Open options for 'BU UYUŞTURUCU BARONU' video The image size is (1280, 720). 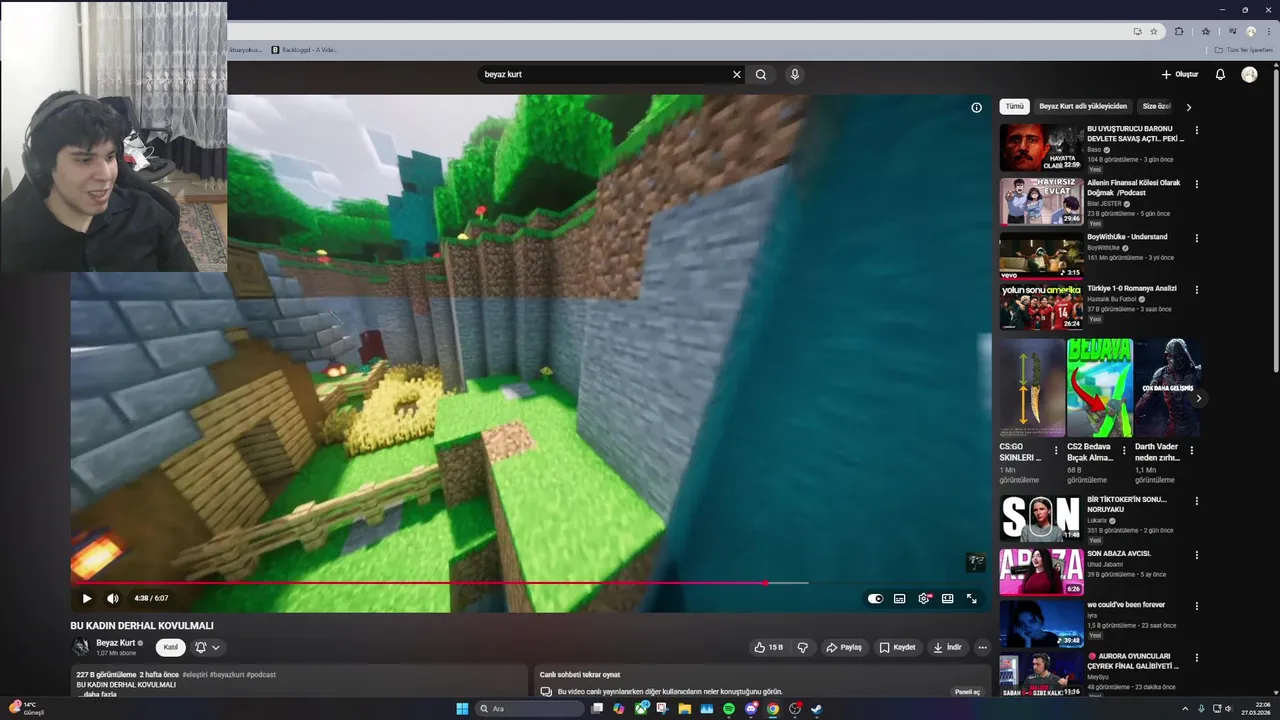tap(1197, 130)
